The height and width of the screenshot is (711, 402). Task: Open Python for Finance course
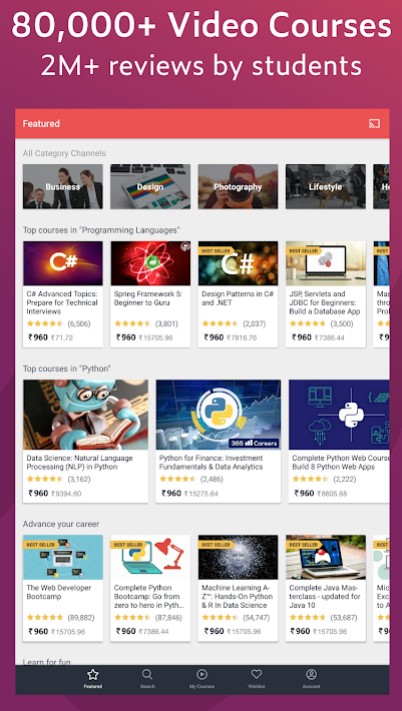tap(218, 441)
